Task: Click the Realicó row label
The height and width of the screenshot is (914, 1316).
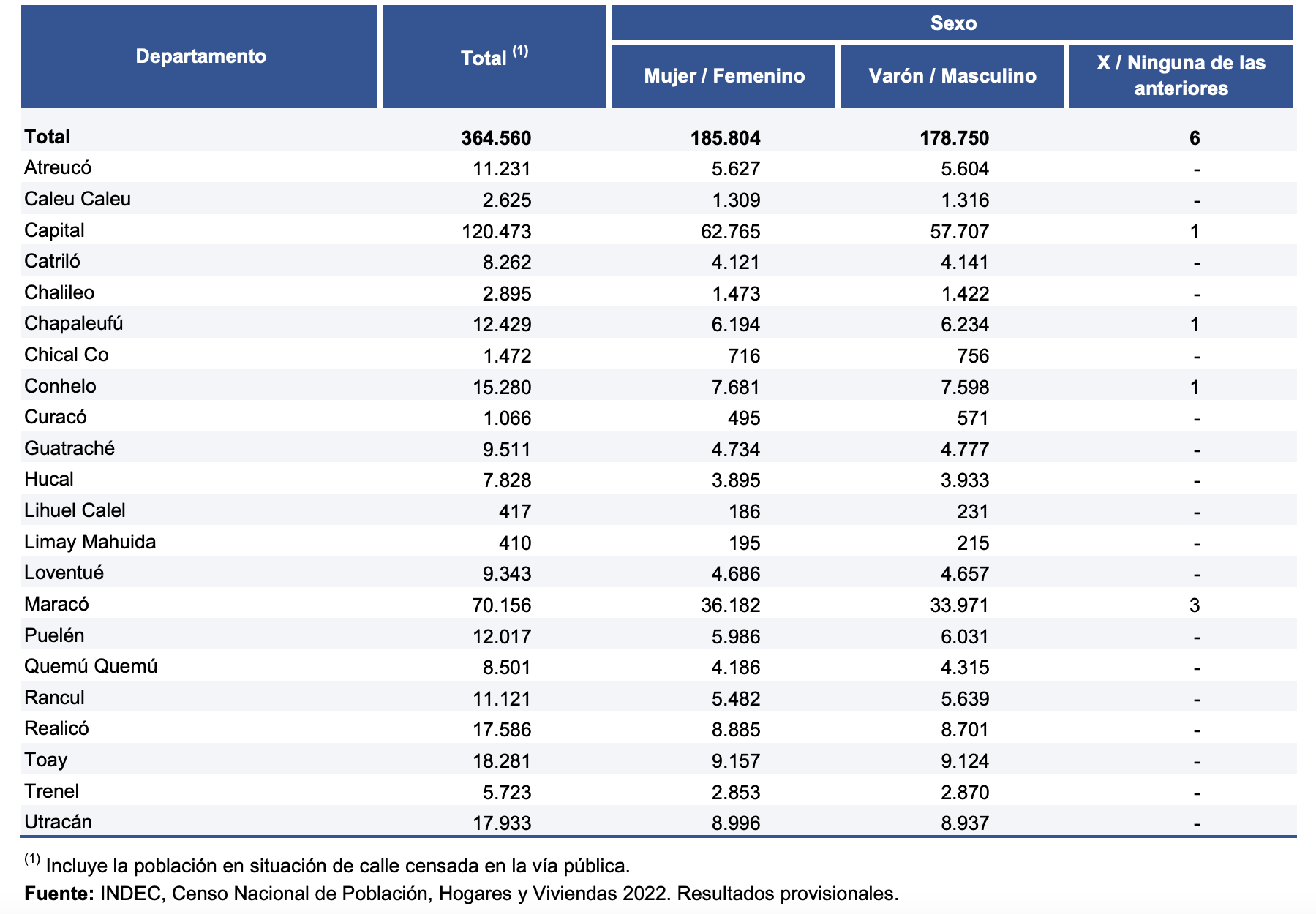Action: point(56,728)
